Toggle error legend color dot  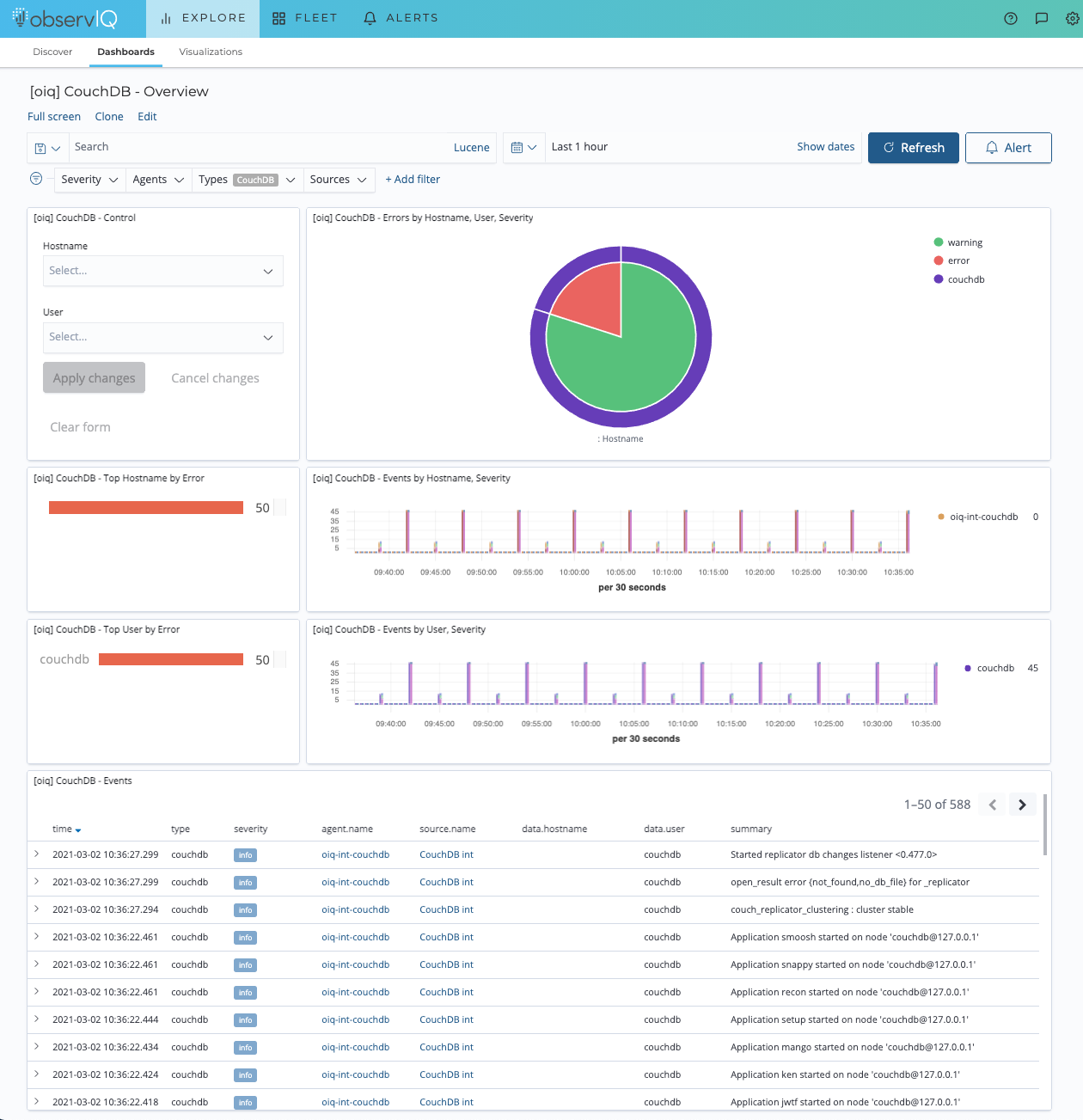(939, 260)
